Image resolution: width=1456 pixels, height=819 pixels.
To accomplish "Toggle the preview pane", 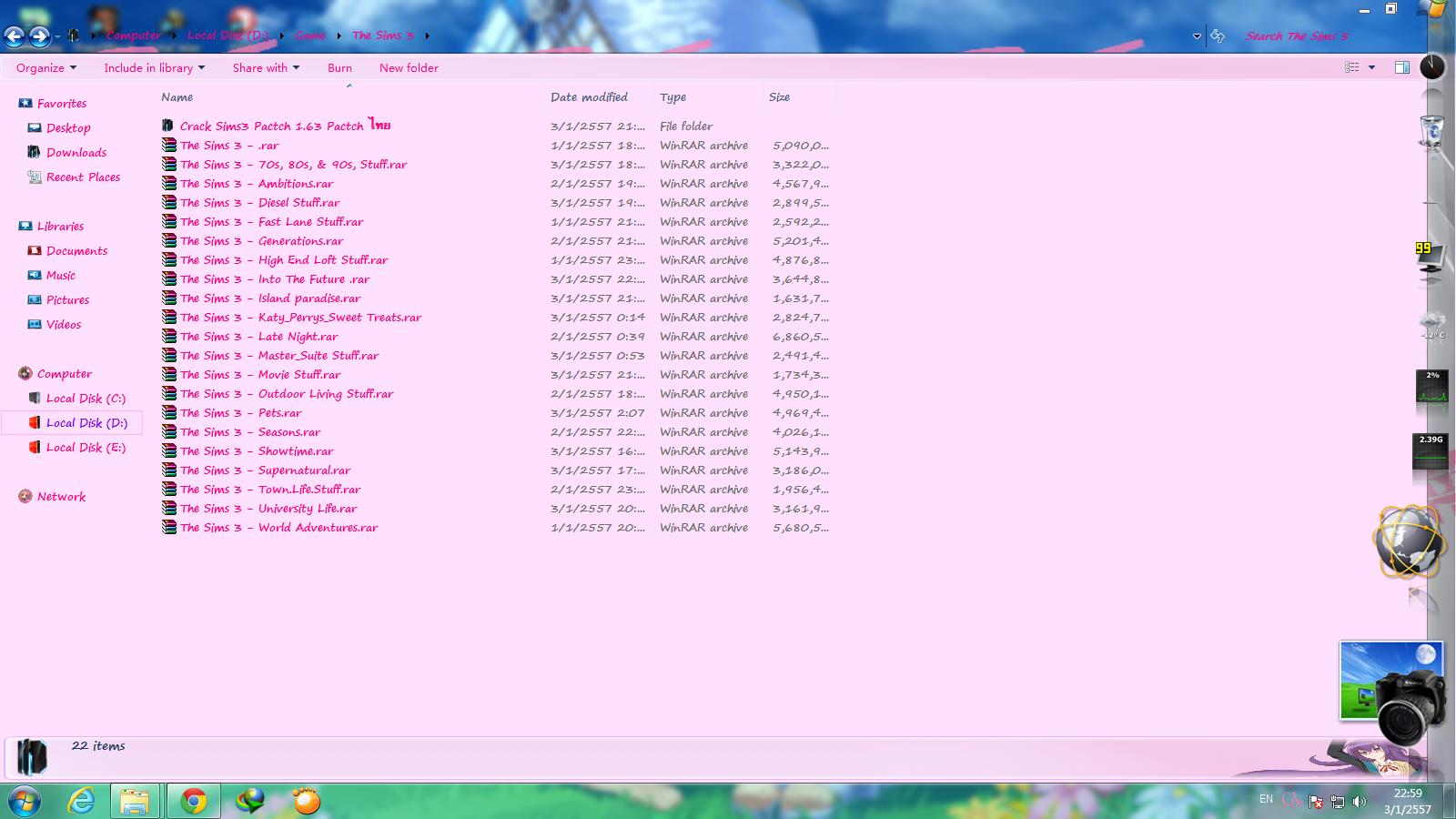I will tap(1401, 67).
